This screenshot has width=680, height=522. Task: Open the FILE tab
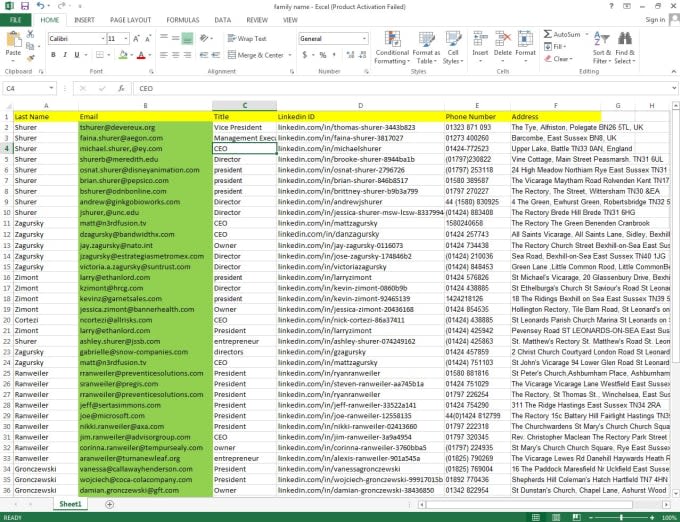(x=16, y=20)
